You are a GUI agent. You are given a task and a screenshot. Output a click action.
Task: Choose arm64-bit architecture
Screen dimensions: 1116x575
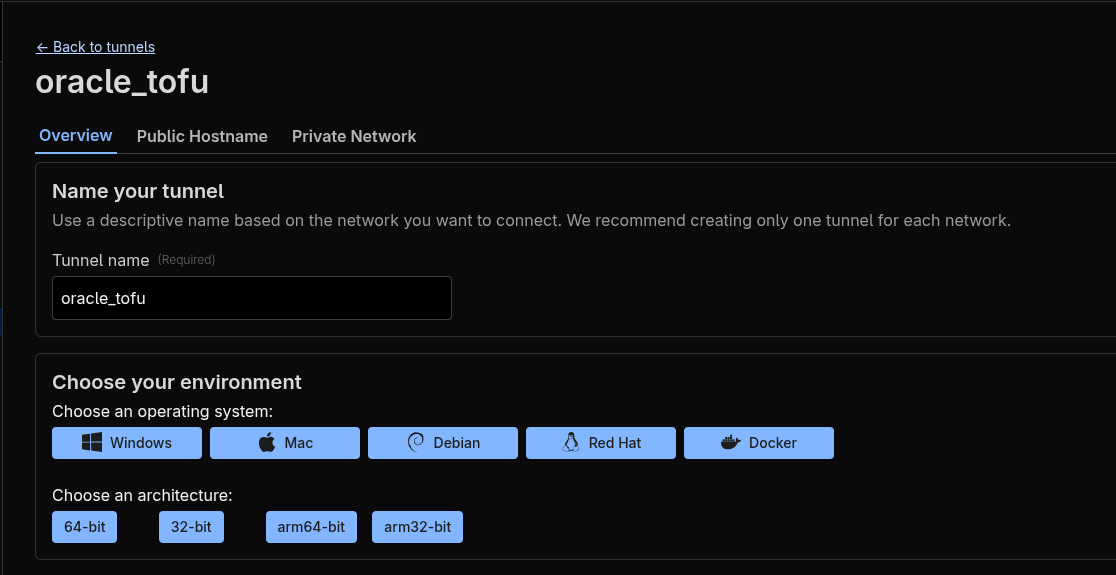pyautogui.click(x=311, y=527)
